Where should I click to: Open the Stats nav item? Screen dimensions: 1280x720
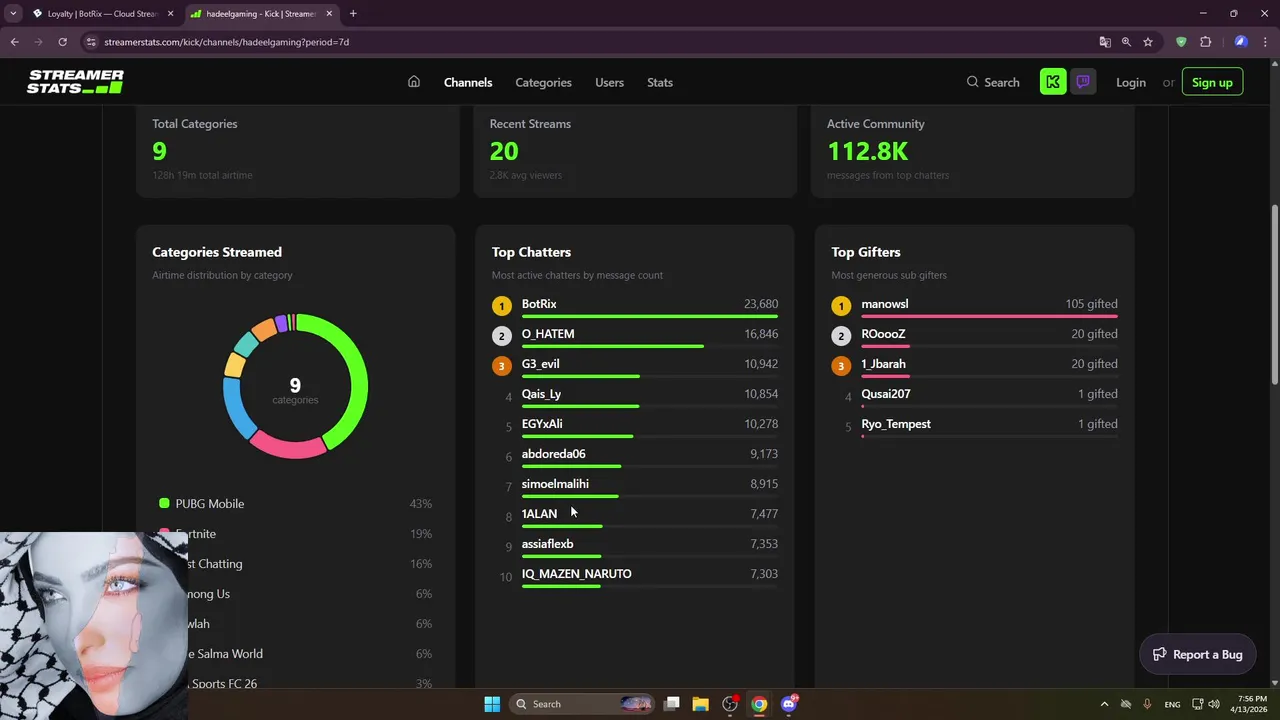tap(660, 82)
